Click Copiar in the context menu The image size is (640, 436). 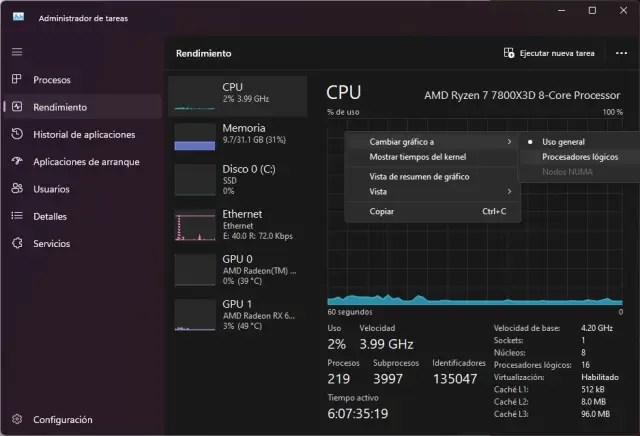click(x=382, y=211)
